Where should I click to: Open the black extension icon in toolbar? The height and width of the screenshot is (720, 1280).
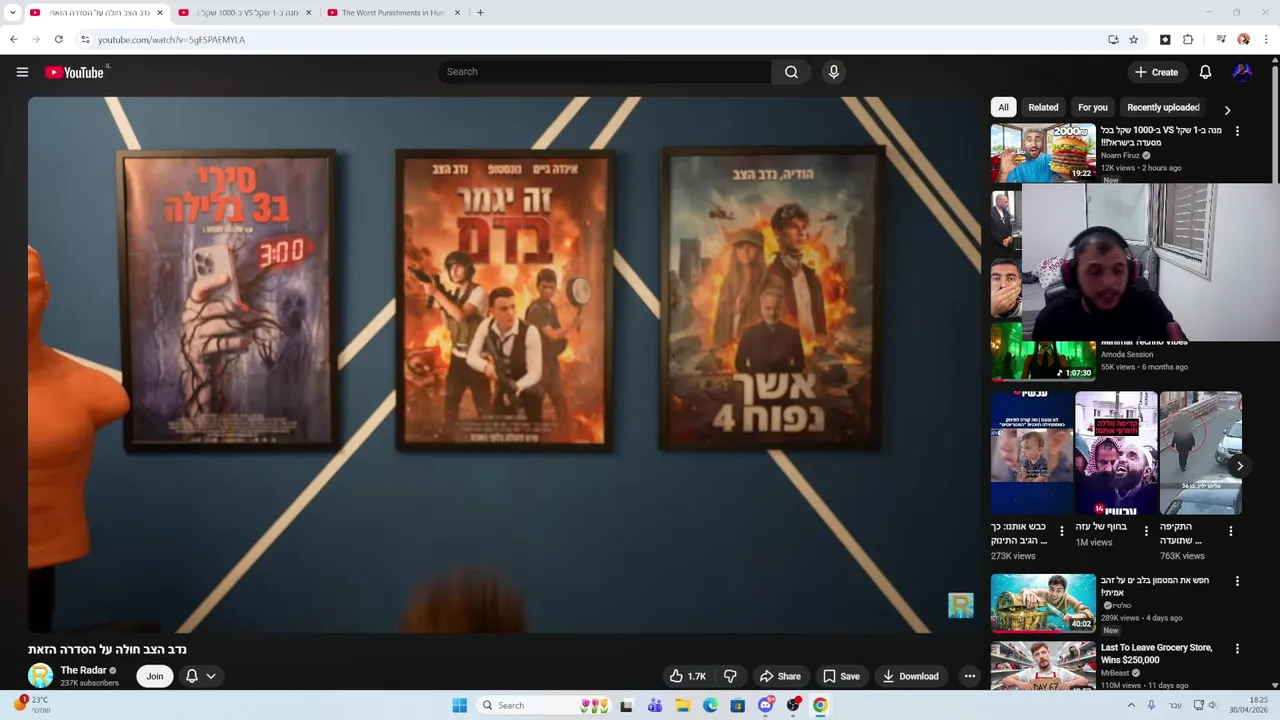pyautogui.click(x=1165, y=40)
